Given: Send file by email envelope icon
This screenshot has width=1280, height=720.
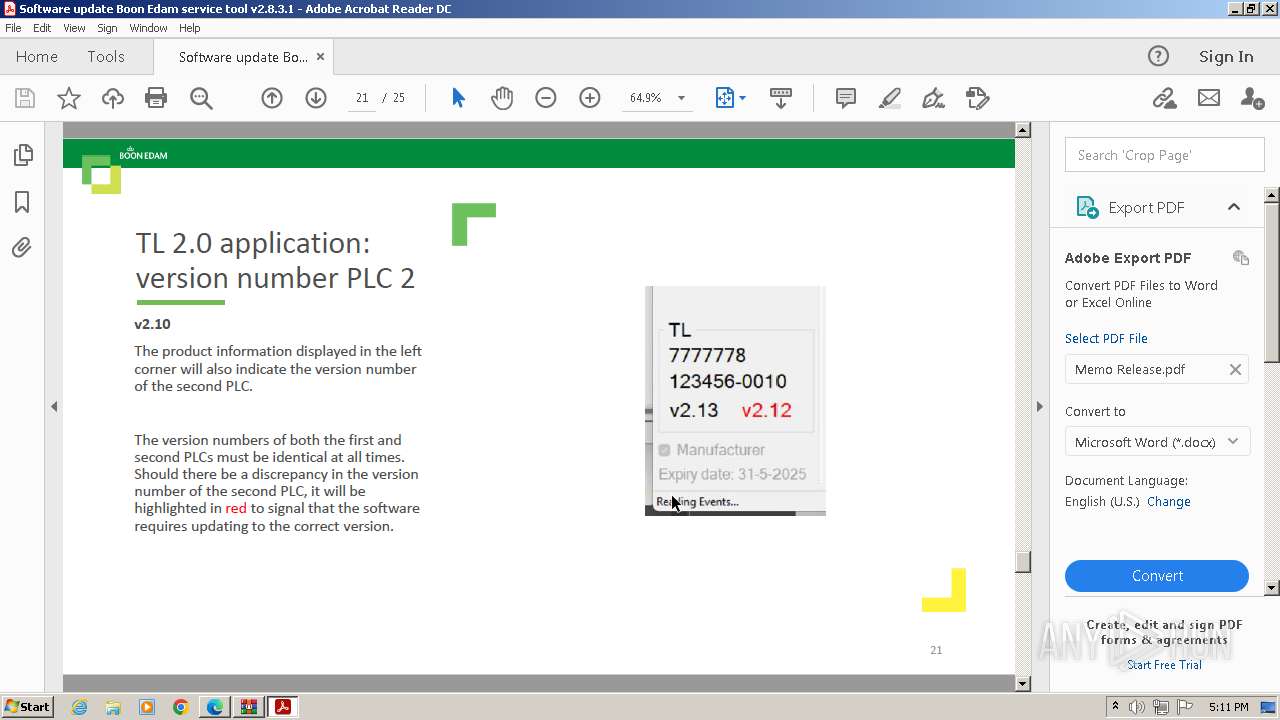Looking at the screenshot, I should 1209,98.
